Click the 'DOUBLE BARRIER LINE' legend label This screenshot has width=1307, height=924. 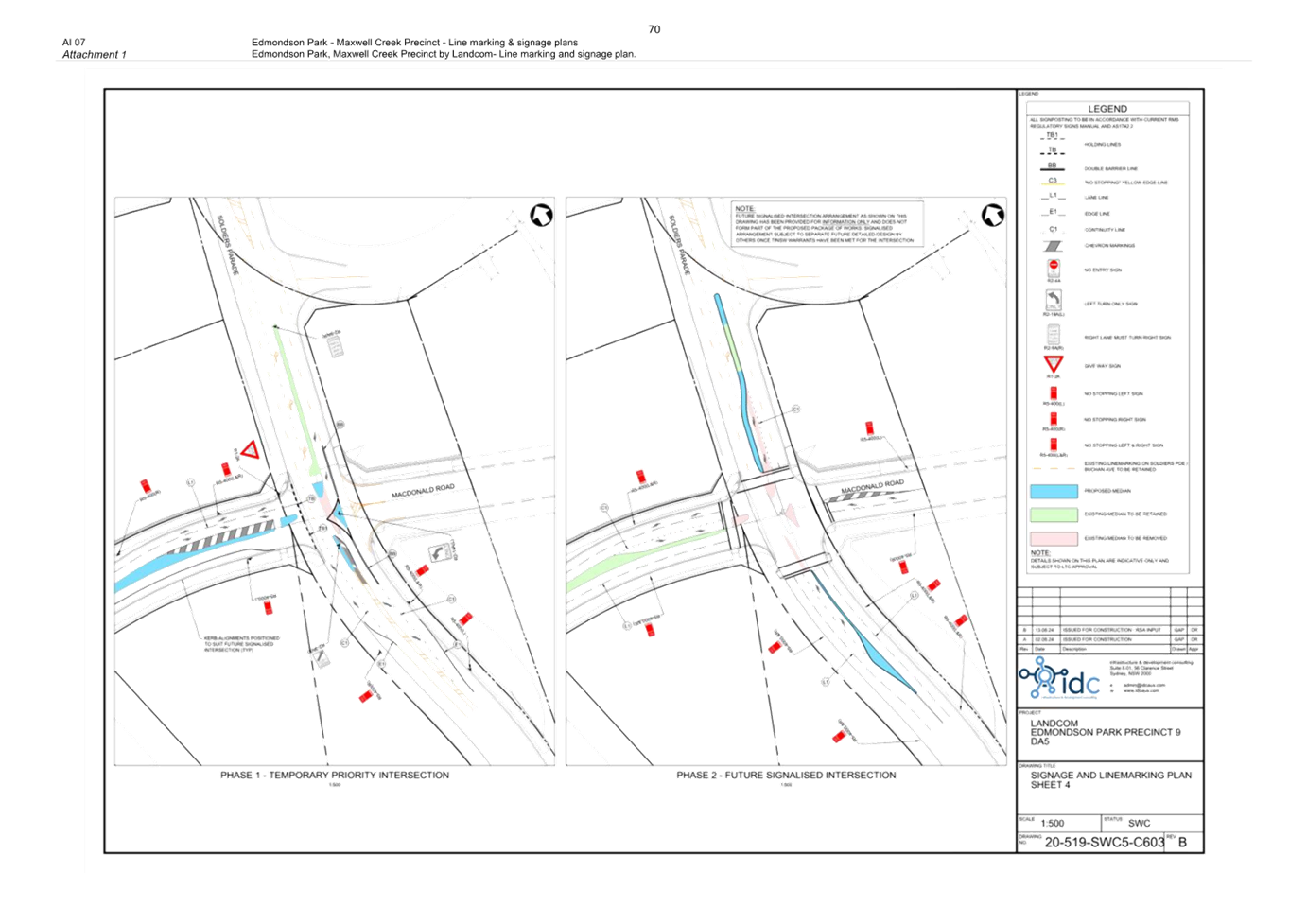point(1110,169)
